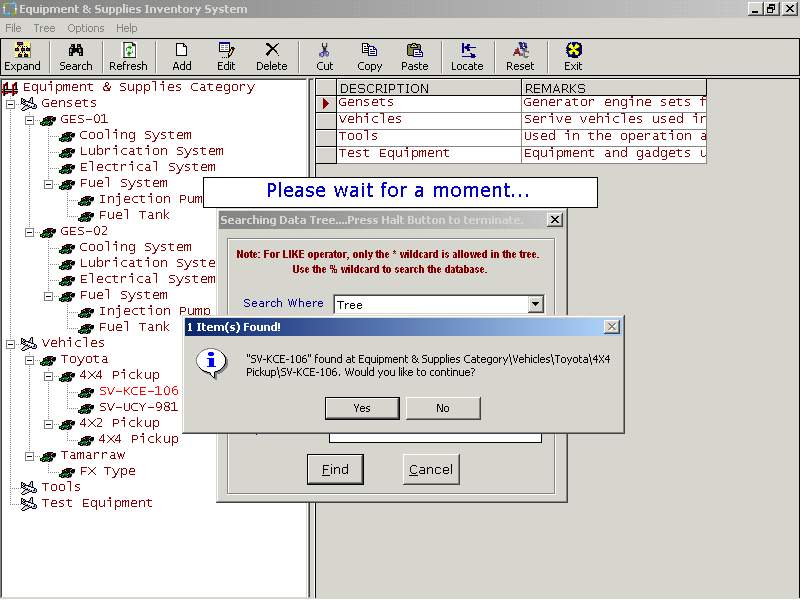The width and height of the screenshot is (800, 600).
Task: Open the File menu
Action: coord(13,28)
